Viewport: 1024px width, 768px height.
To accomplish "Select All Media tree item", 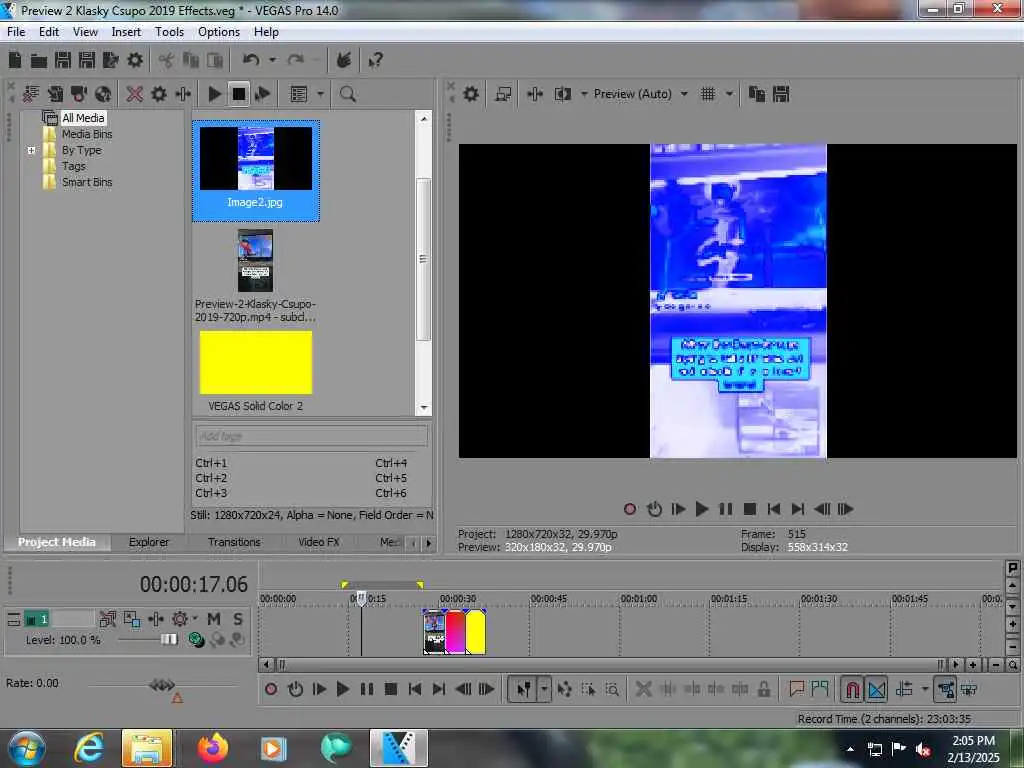I will click(x=82, y=118).
